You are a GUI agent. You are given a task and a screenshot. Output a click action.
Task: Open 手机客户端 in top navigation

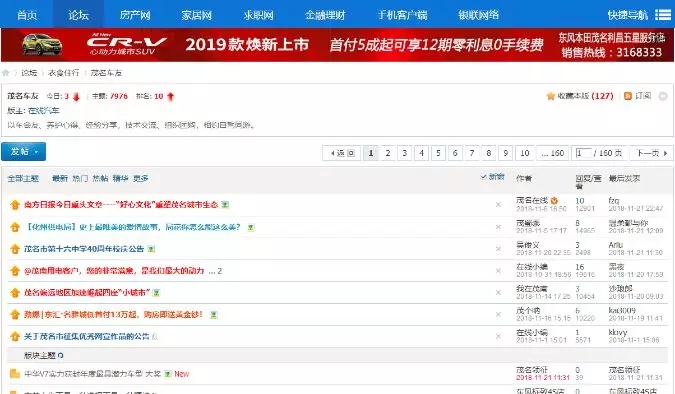(x=402, y=15)
